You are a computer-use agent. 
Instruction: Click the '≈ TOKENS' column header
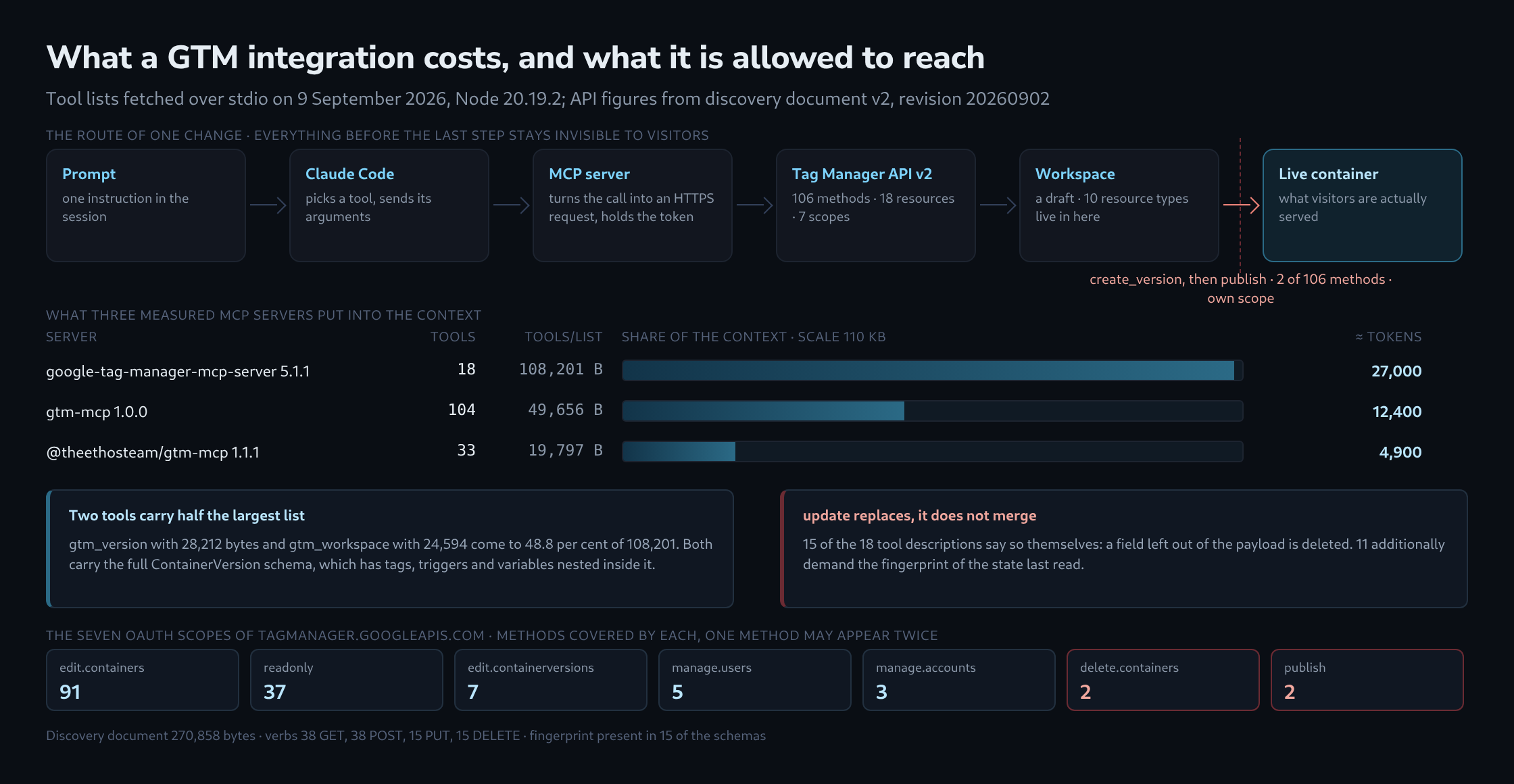(x=1388, y=337)
